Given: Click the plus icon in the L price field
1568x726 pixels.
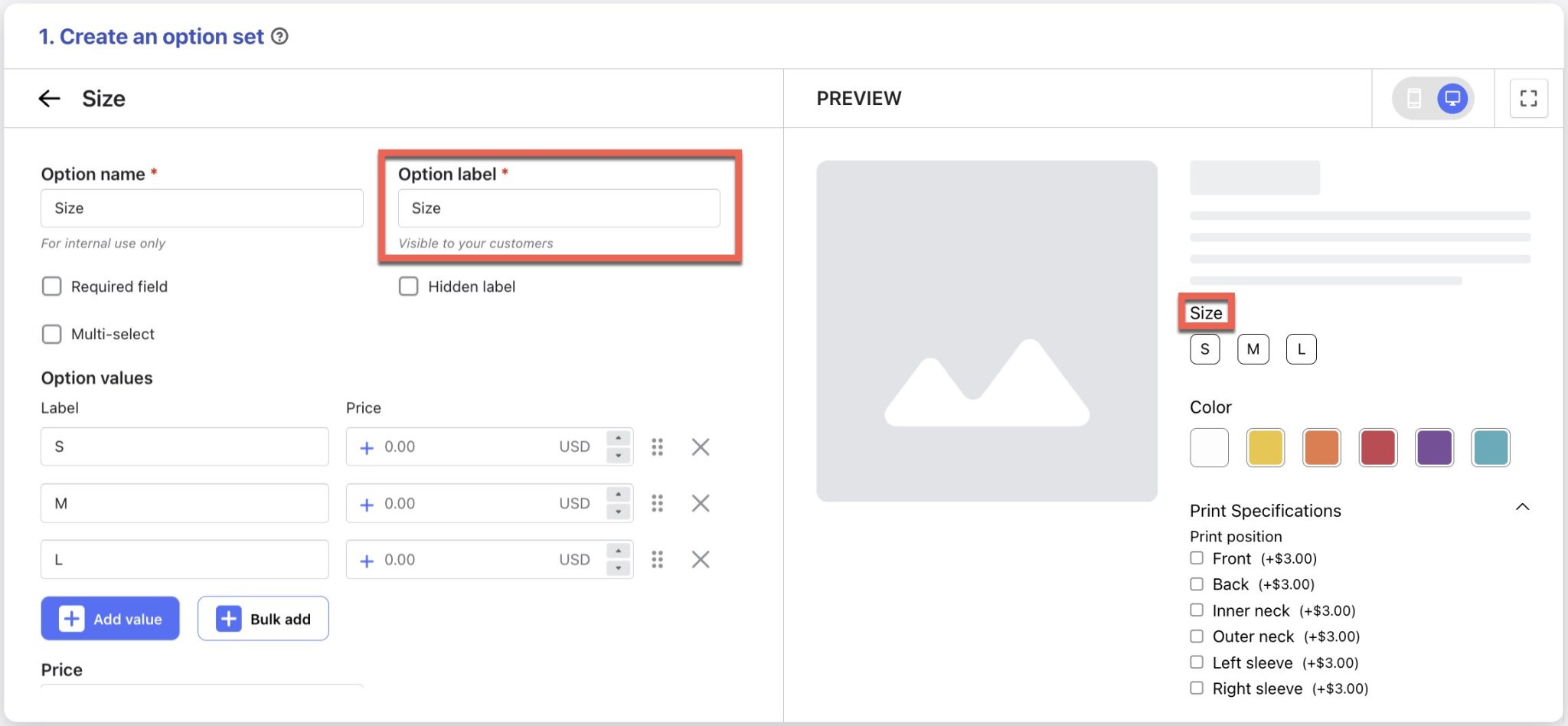Looking at the screenshot, I should (x=367, y=559).
